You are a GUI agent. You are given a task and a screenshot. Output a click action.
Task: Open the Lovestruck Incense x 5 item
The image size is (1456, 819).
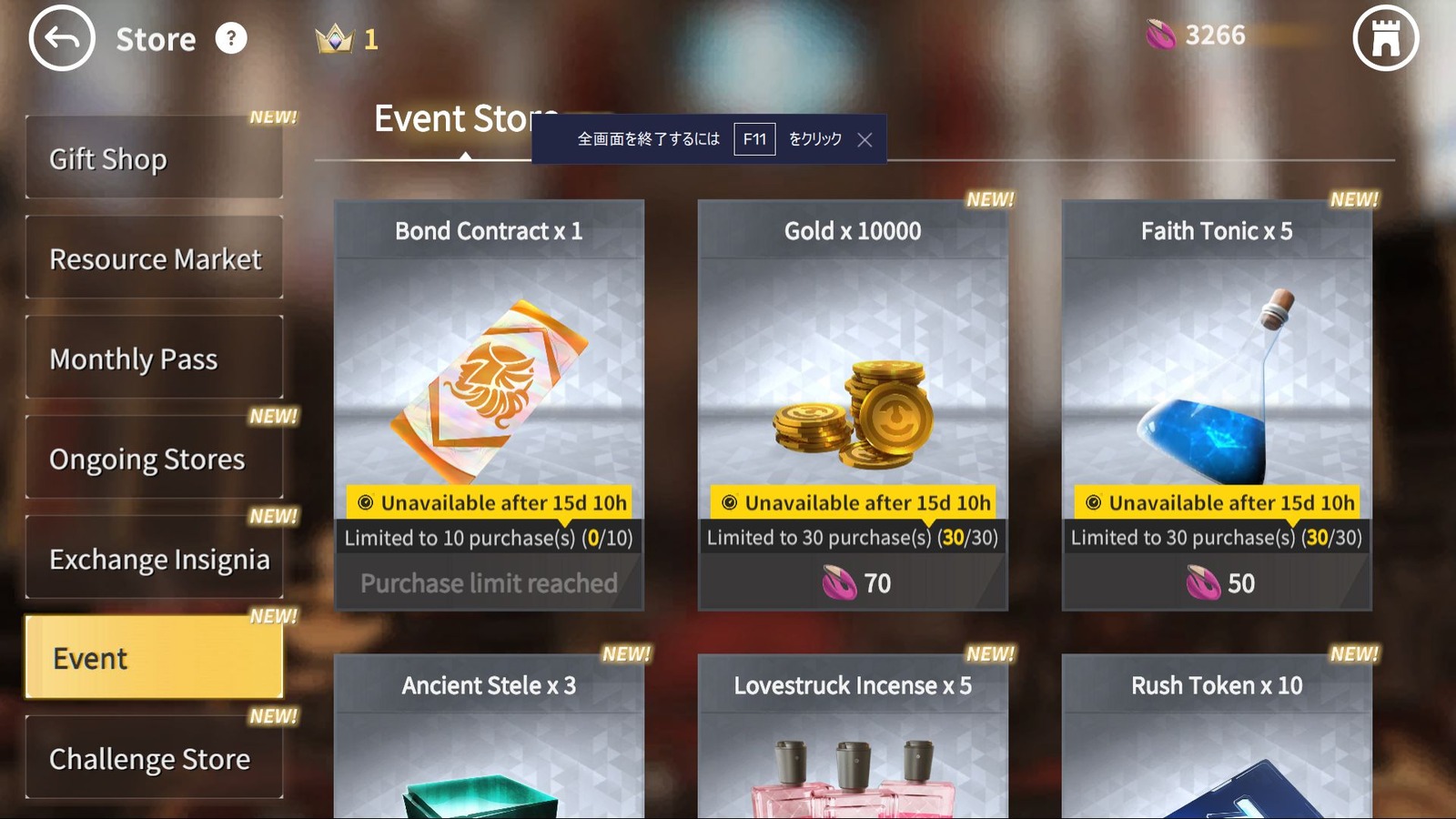[853, 736]
